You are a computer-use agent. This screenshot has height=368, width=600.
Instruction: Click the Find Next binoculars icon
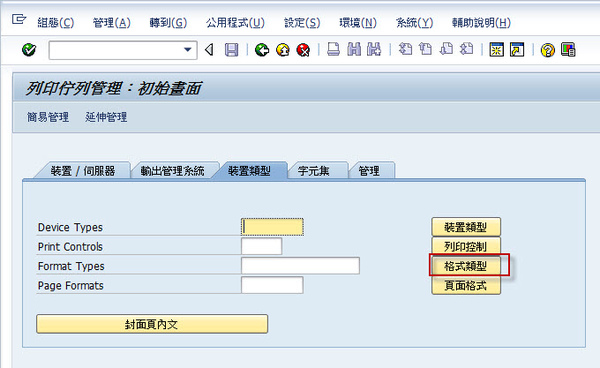point(374,50)
